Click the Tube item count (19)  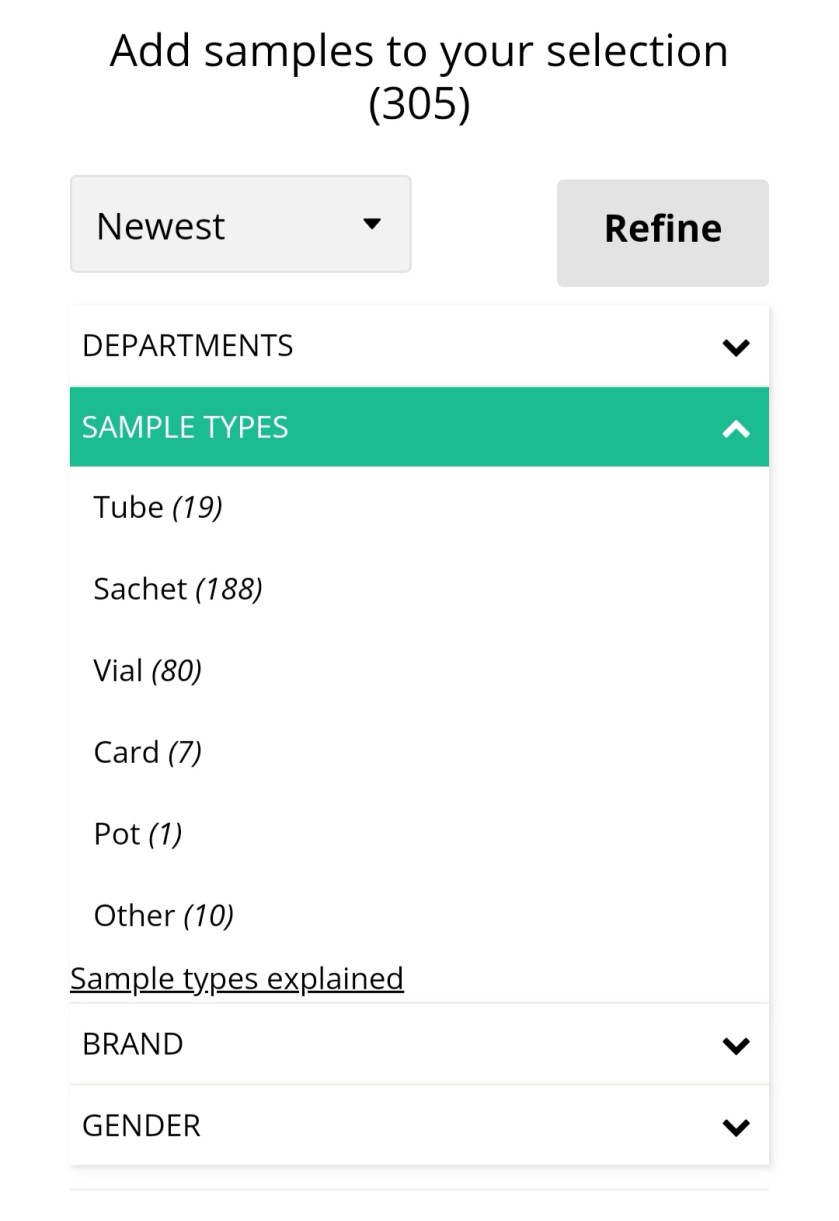coord(197,508)
